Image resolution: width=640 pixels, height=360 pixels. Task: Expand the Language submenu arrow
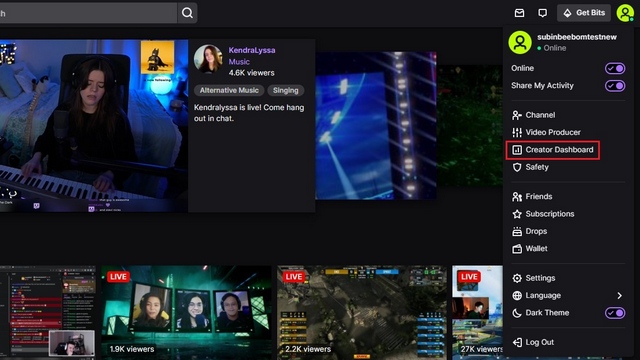(619, 296)
